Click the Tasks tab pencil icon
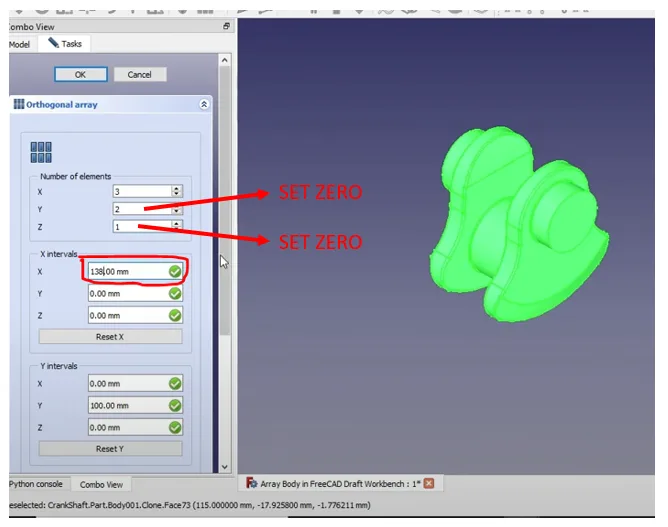The height and width of the screenshot is (527, 668). pos(53,43)
